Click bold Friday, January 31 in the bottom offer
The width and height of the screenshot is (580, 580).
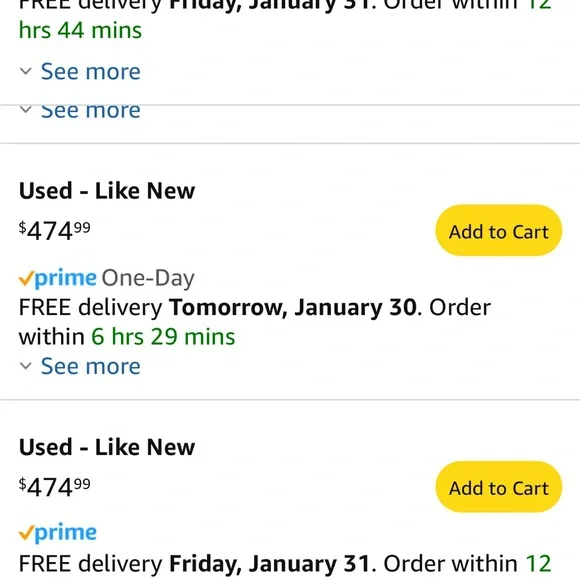coord(270,564)
